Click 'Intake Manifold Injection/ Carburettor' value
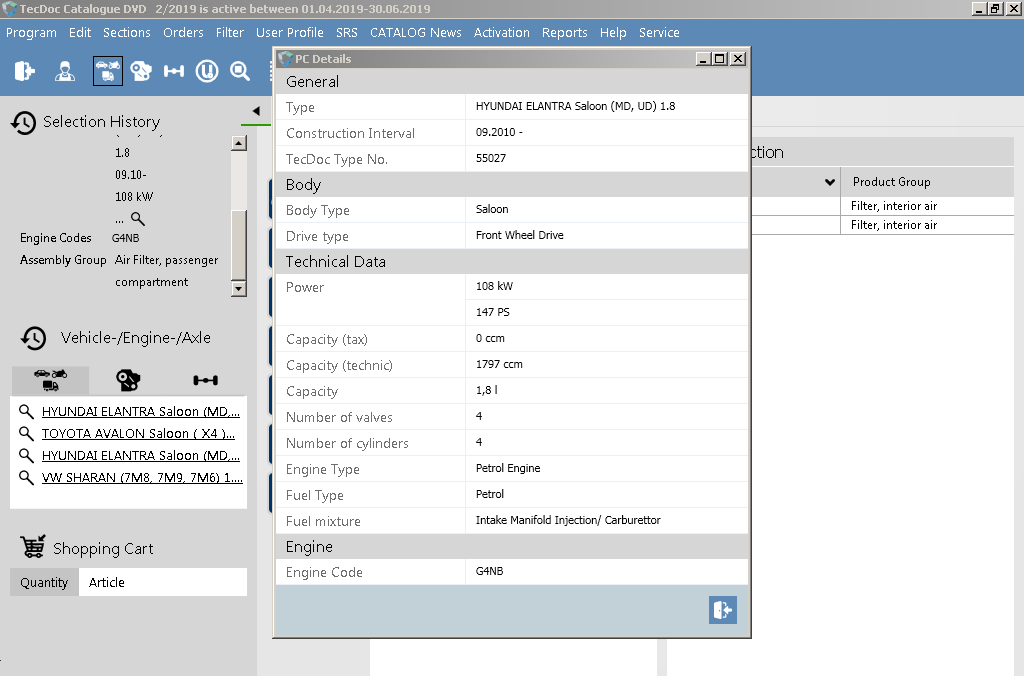This screenshot has width=1024, height=676. click(x=568, y=521)
